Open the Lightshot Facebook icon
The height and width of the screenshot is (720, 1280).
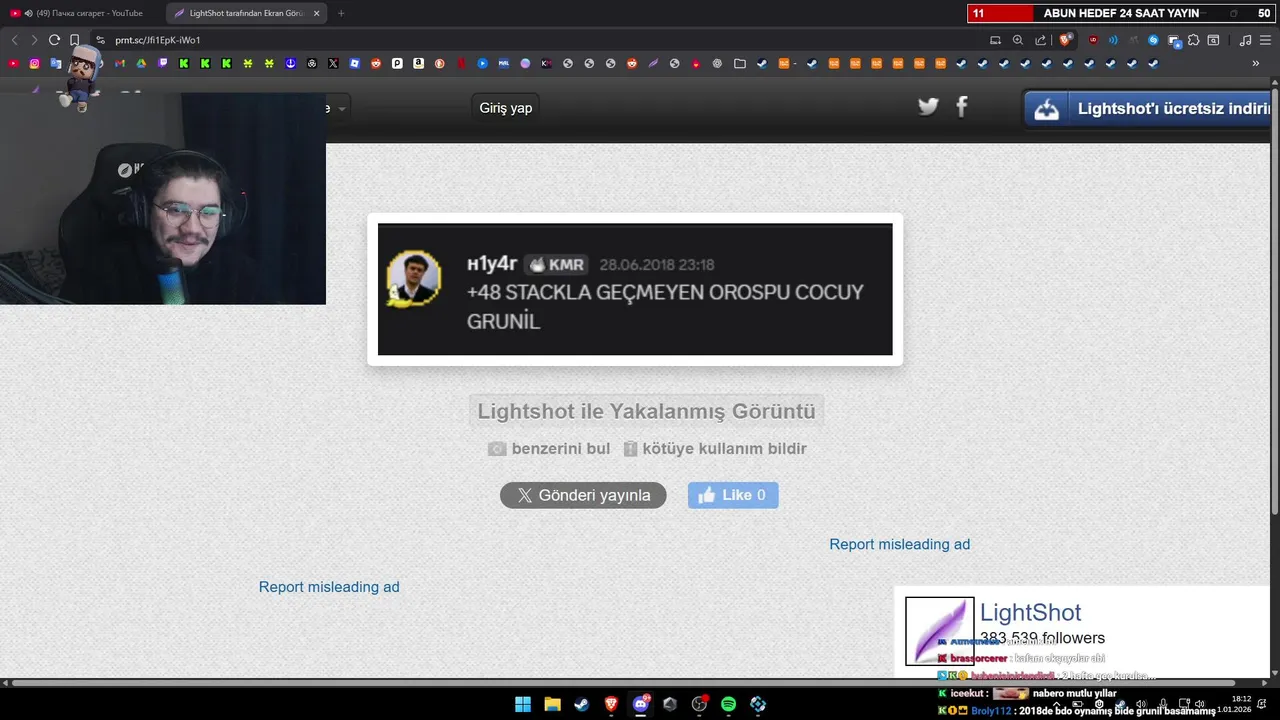click(962, 106)
